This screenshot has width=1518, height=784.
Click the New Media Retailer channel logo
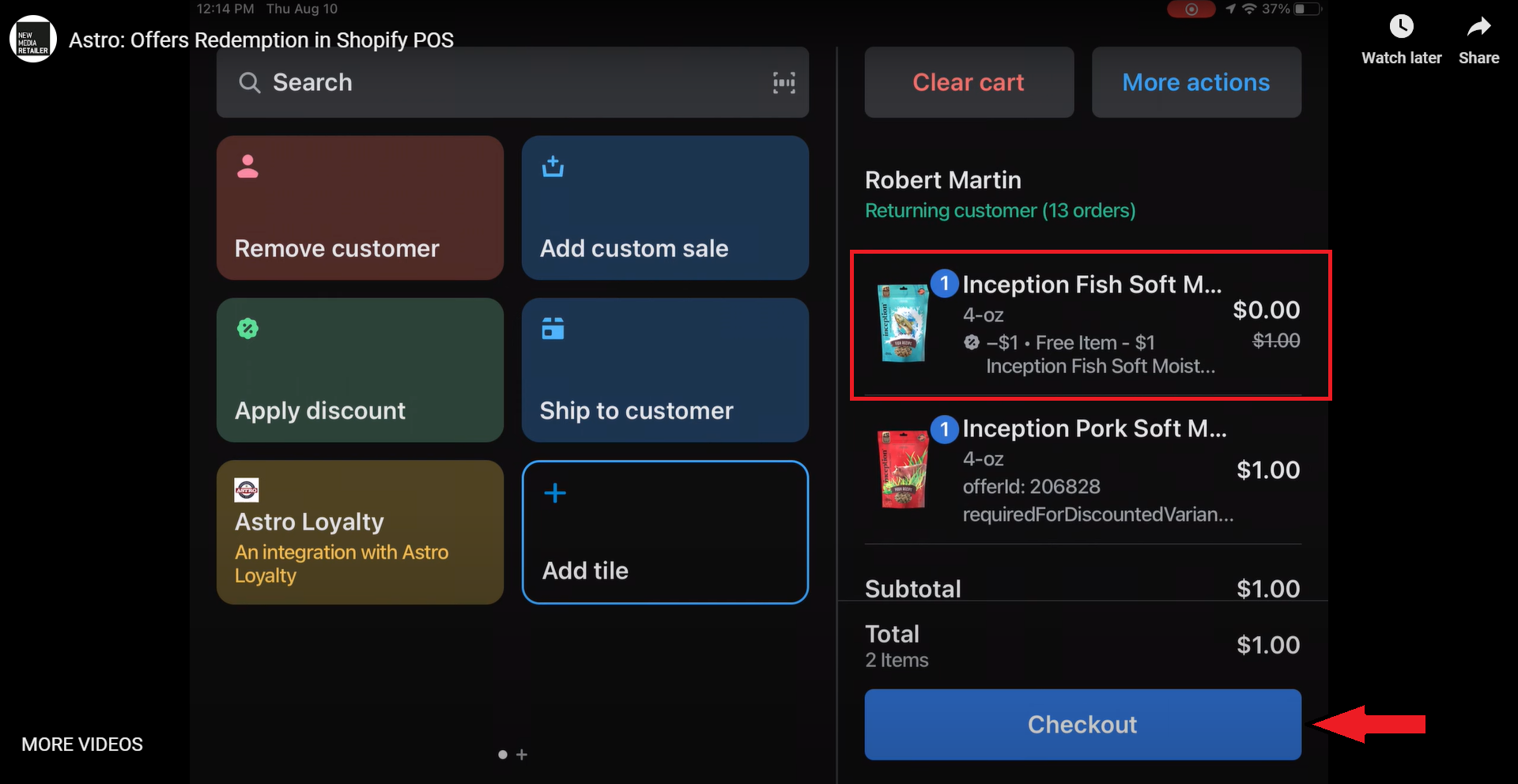point(32,40)
